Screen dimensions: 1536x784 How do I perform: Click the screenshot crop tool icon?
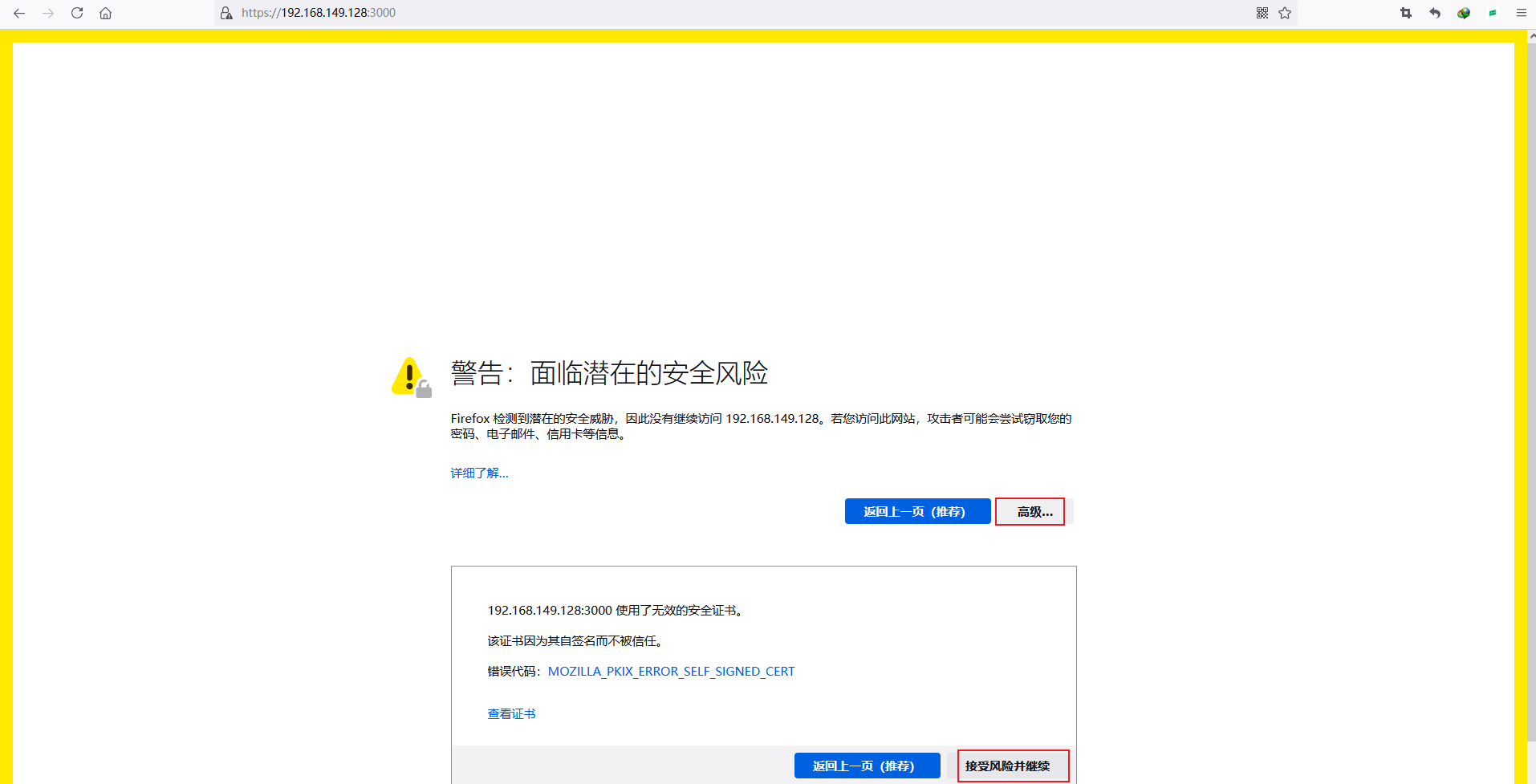(x=1406, y=13)
